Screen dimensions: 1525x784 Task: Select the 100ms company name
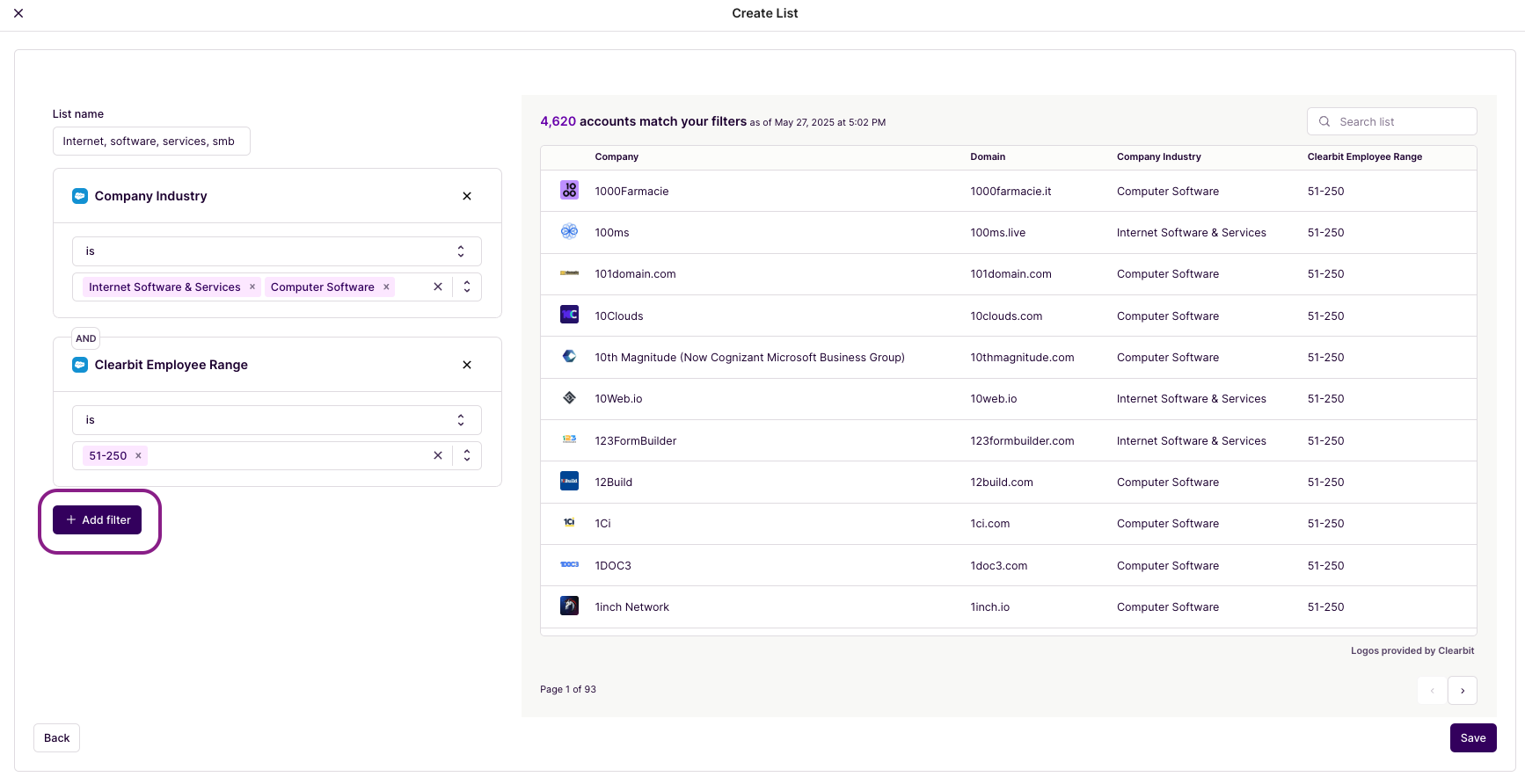612,233
